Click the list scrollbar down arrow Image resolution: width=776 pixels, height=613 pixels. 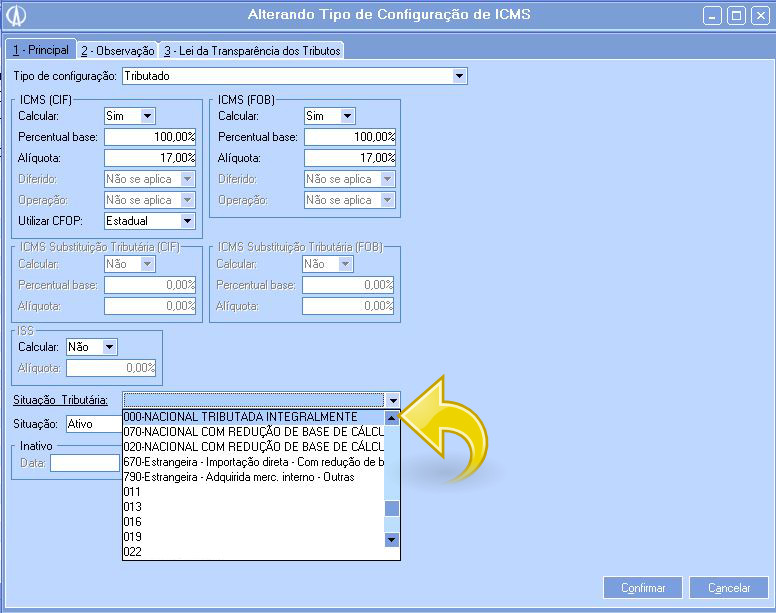[x=392, y=539]
